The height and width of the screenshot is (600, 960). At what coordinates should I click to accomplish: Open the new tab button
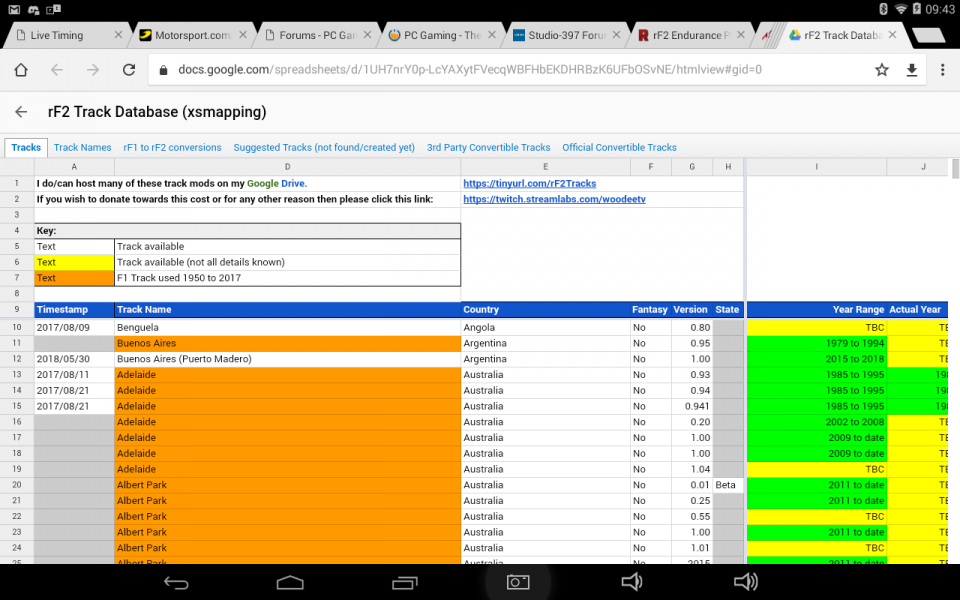pos(928,36)
